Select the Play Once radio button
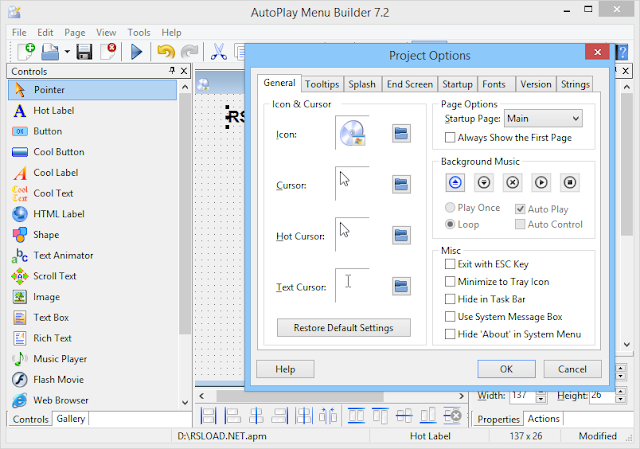 (450, 207)
